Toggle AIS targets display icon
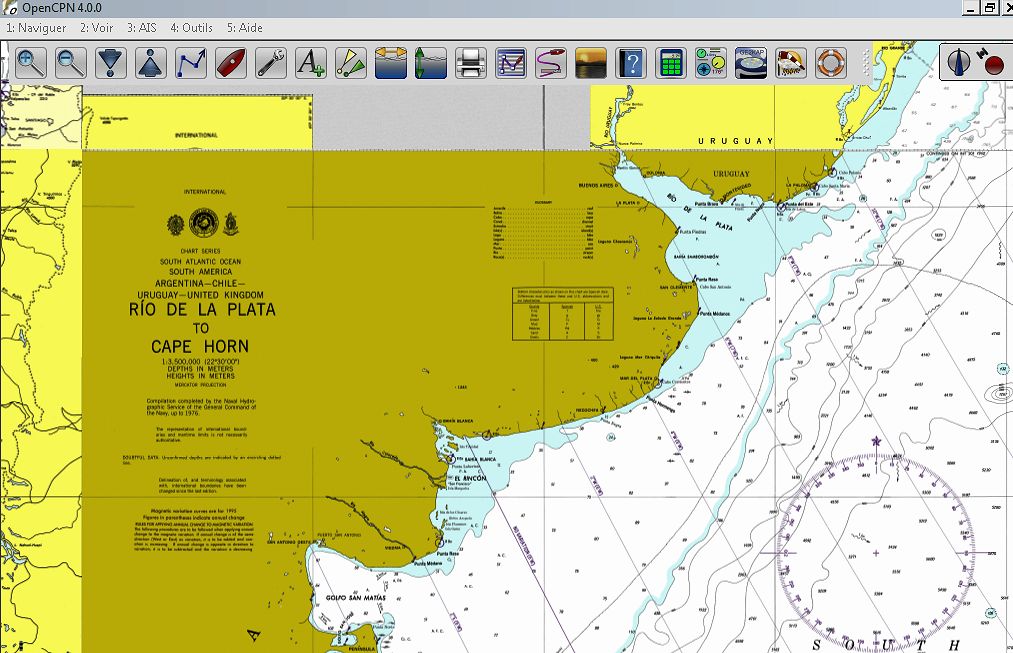The image size is (1013, 653). click(x=351, y=63)
